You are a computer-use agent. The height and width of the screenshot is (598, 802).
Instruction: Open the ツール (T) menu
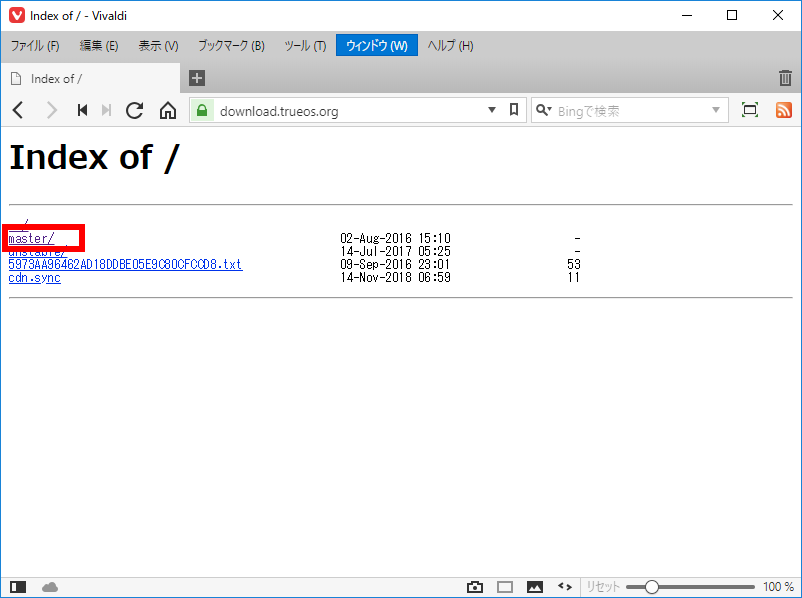[x=305, y=46]
